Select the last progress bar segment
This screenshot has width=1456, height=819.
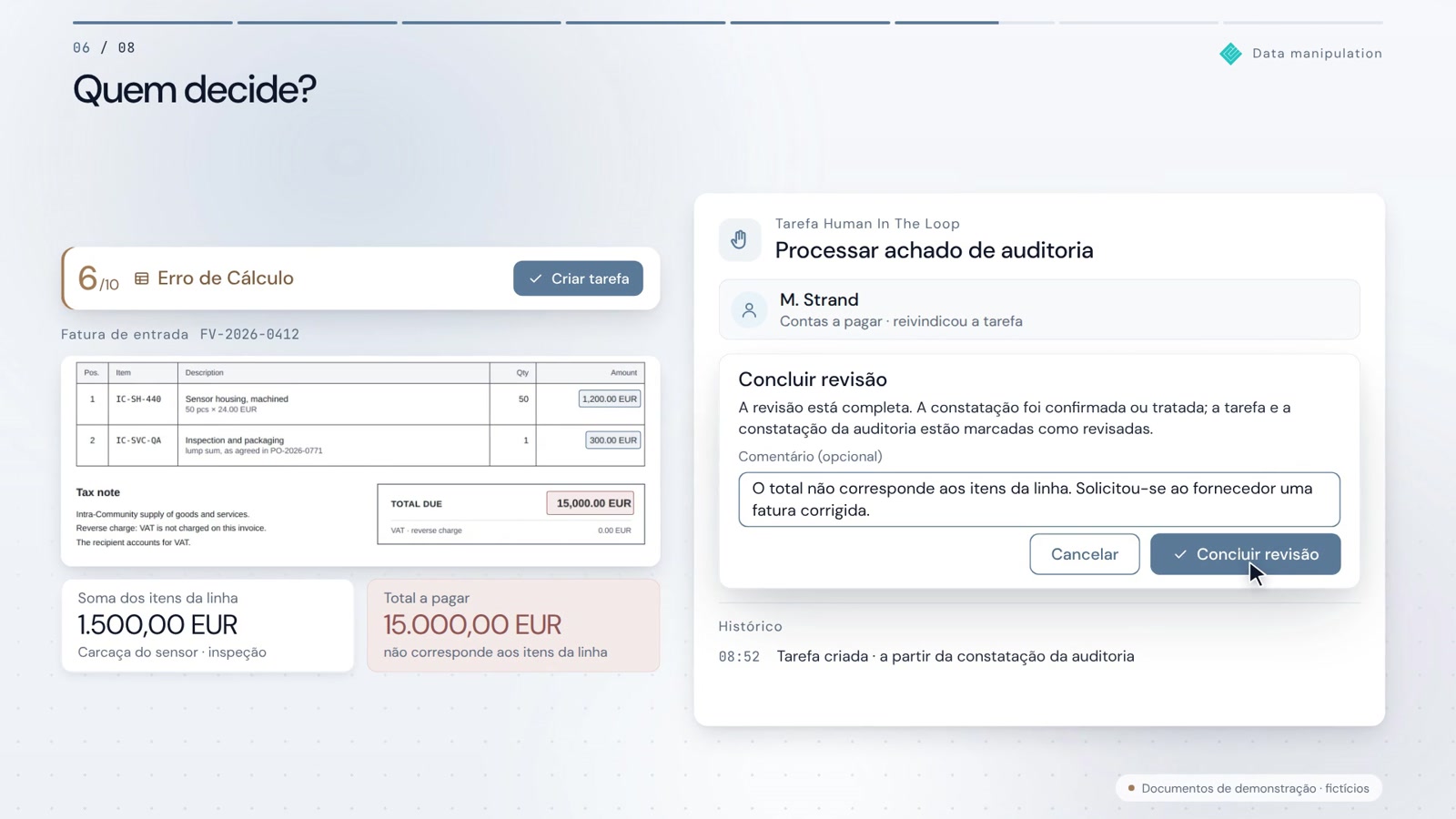[1303, 22]
